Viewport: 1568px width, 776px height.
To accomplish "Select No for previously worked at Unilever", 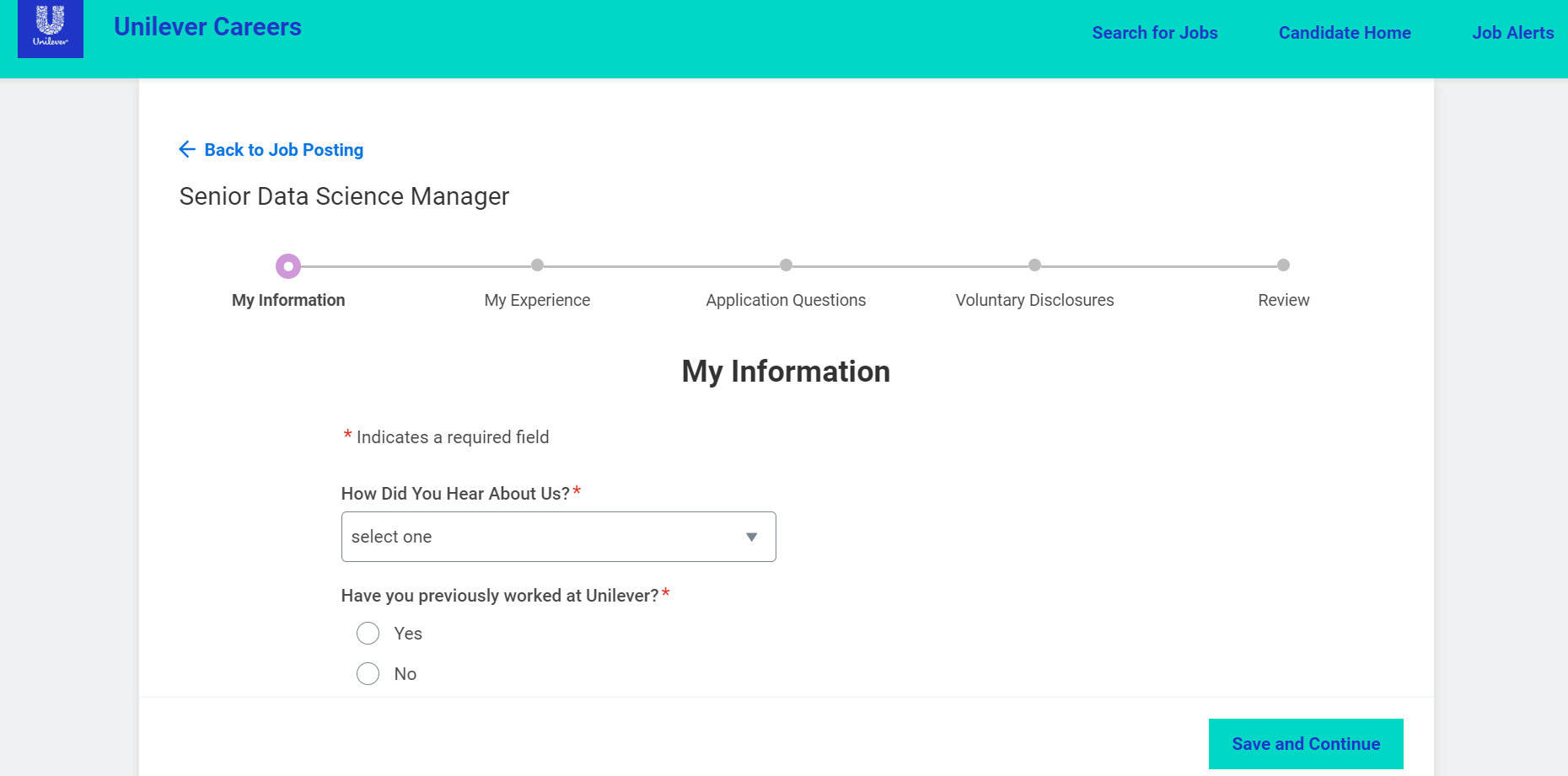I will pos(368,674).
